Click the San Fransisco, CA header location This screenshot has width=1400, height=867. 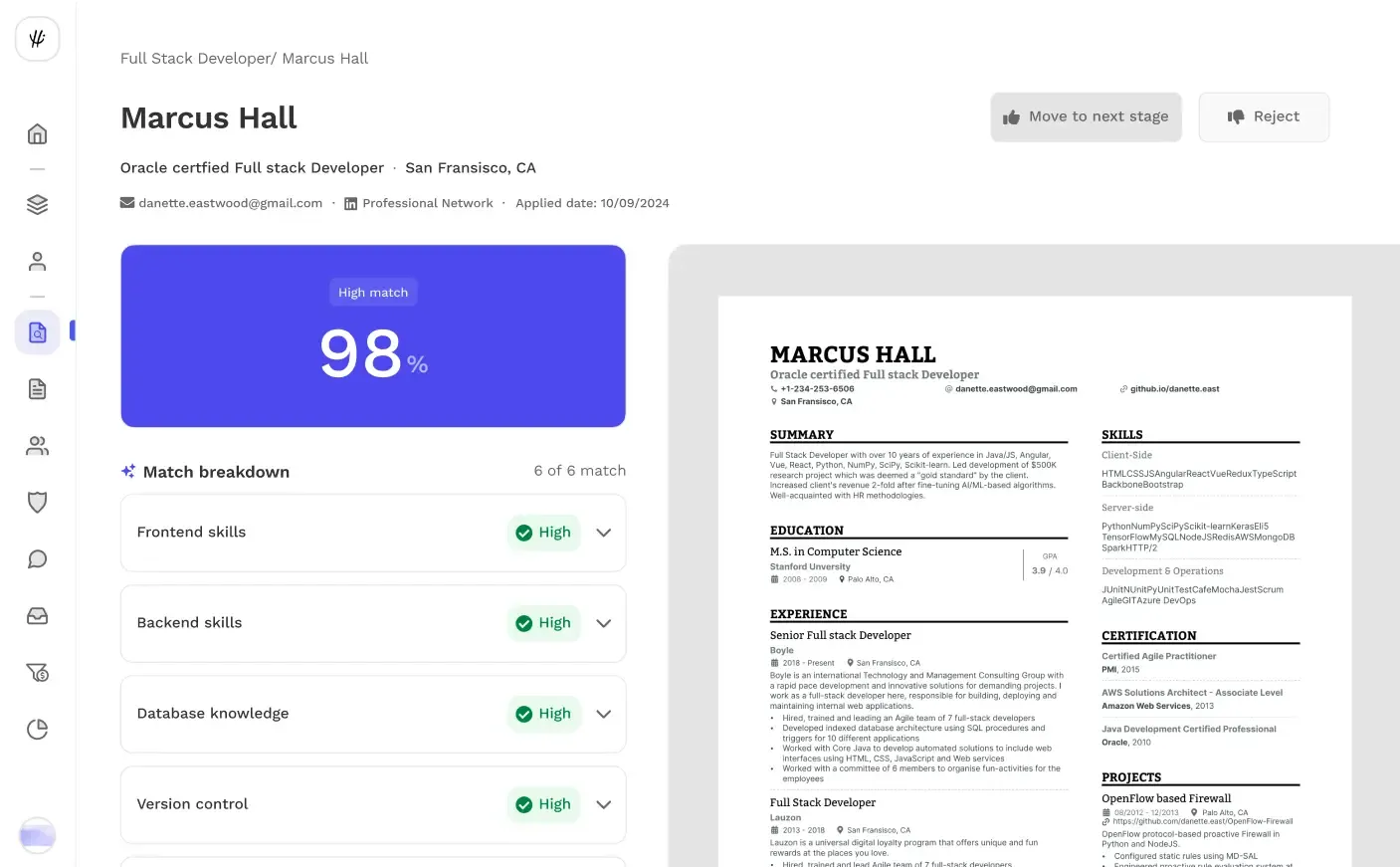click(471, 168)
